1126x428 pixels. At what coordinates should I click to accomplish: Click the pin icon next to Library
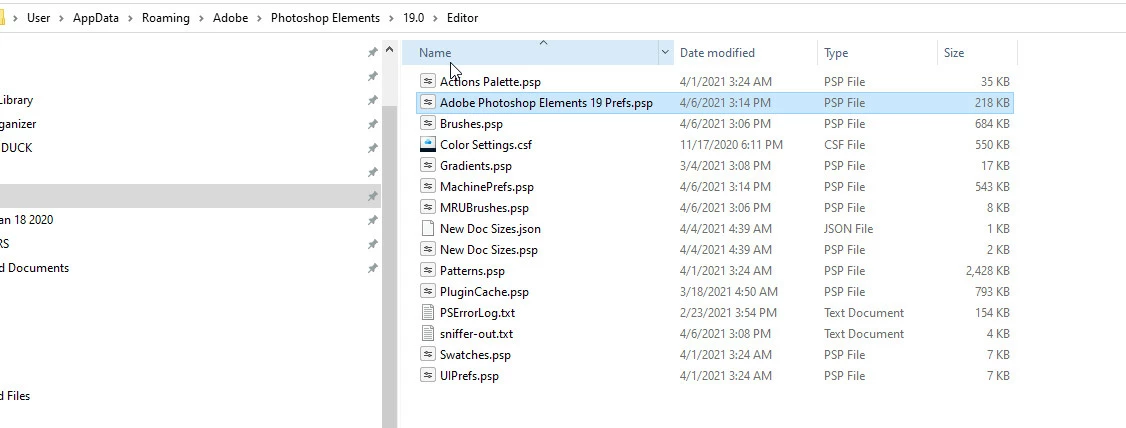pos(373,101)
